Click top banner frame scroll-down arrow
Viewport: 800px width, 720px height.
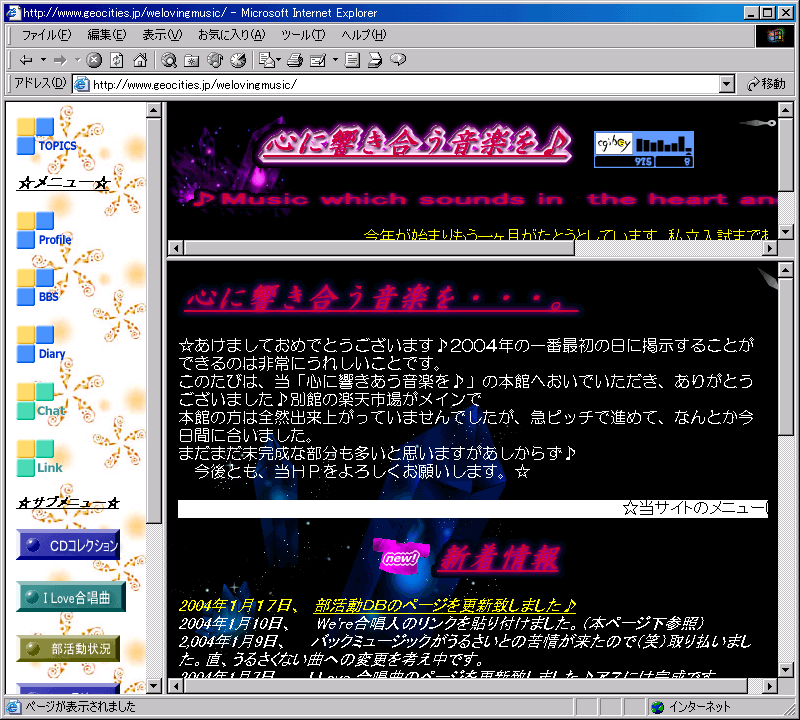pyautogui.click(x=785, y=232)
